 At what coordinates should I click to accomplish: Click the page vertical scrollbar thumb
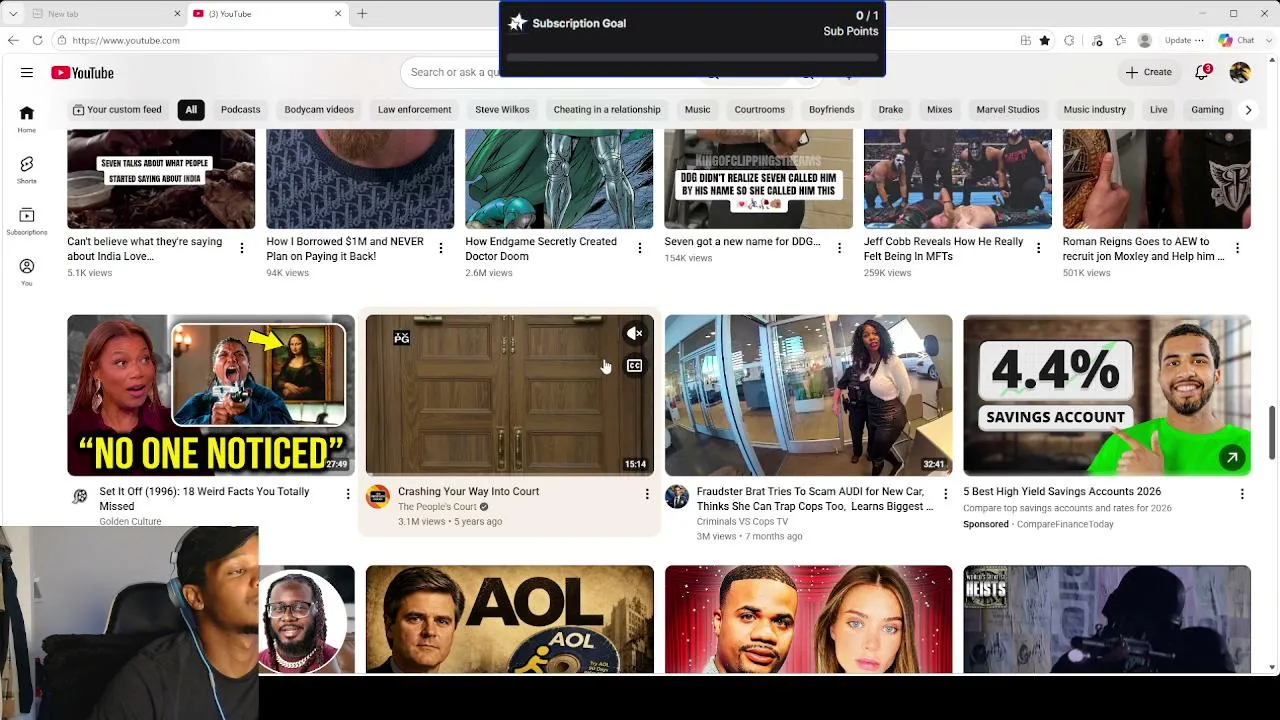[x=1272, y=433]
